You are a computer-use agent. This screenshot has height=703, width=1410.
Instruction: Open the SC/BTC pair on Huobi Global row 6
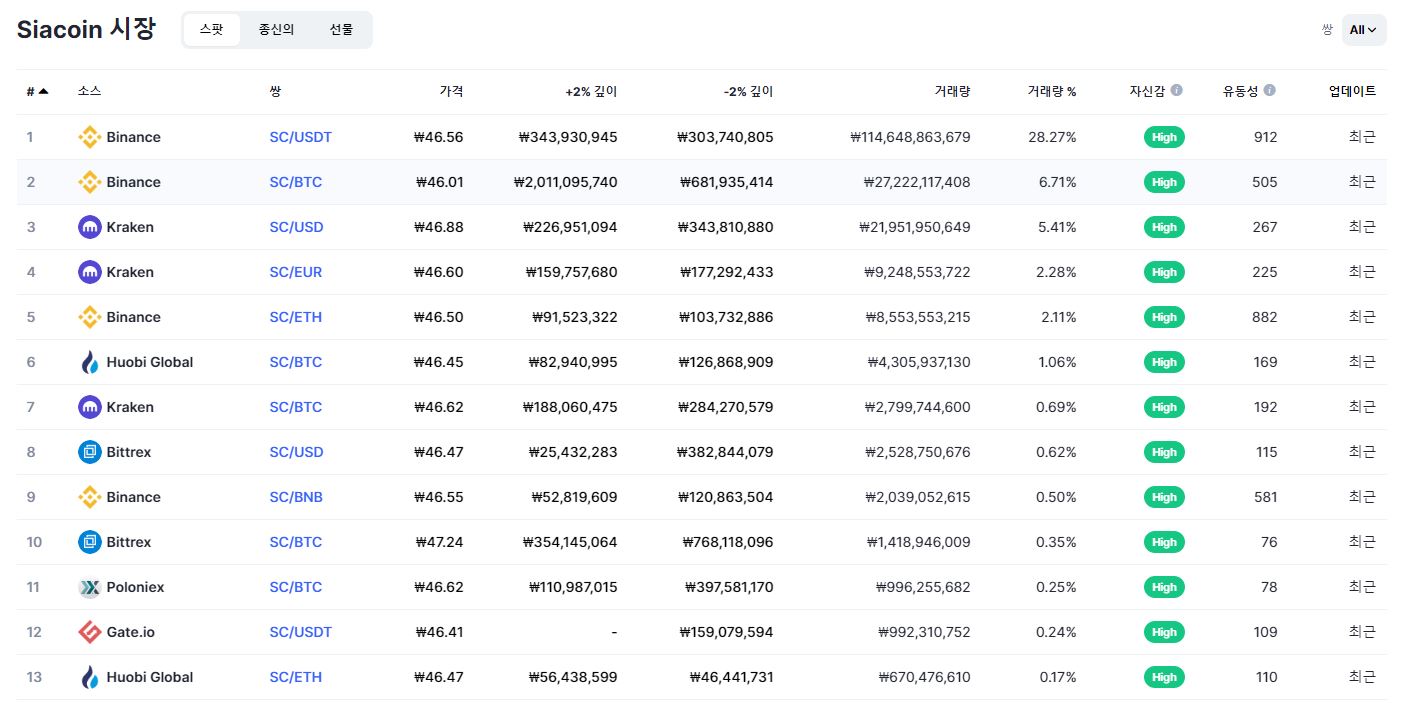point(296,362)
